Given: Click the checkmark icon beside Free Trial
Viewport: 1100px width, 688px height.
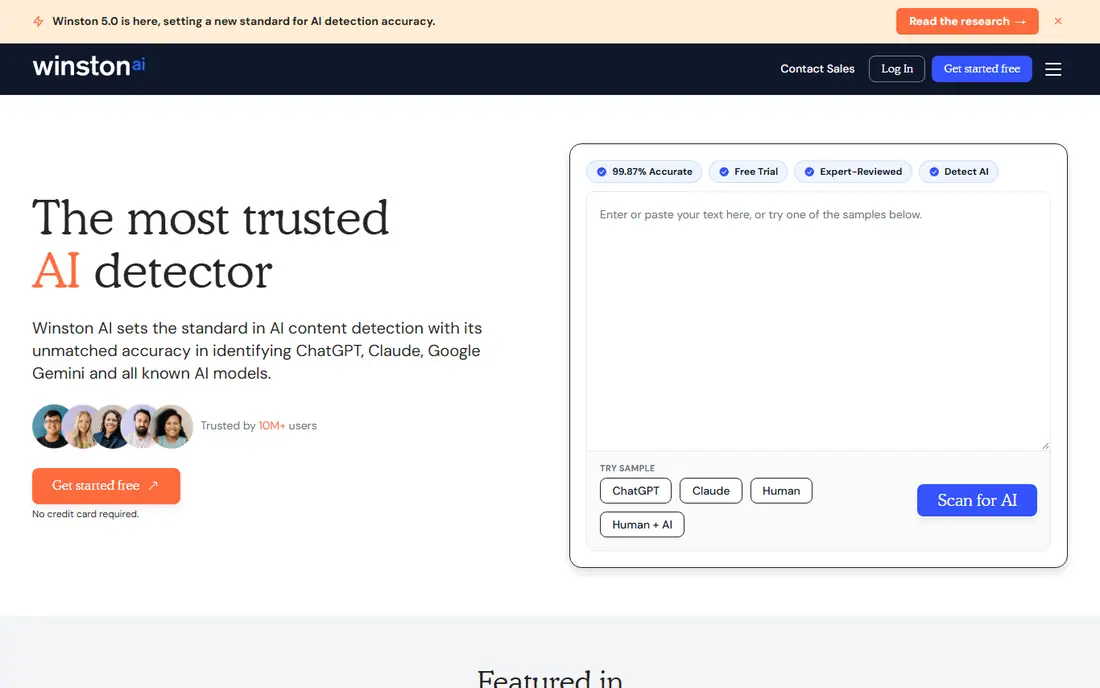Looking at the screenshot, I should 724,172.
